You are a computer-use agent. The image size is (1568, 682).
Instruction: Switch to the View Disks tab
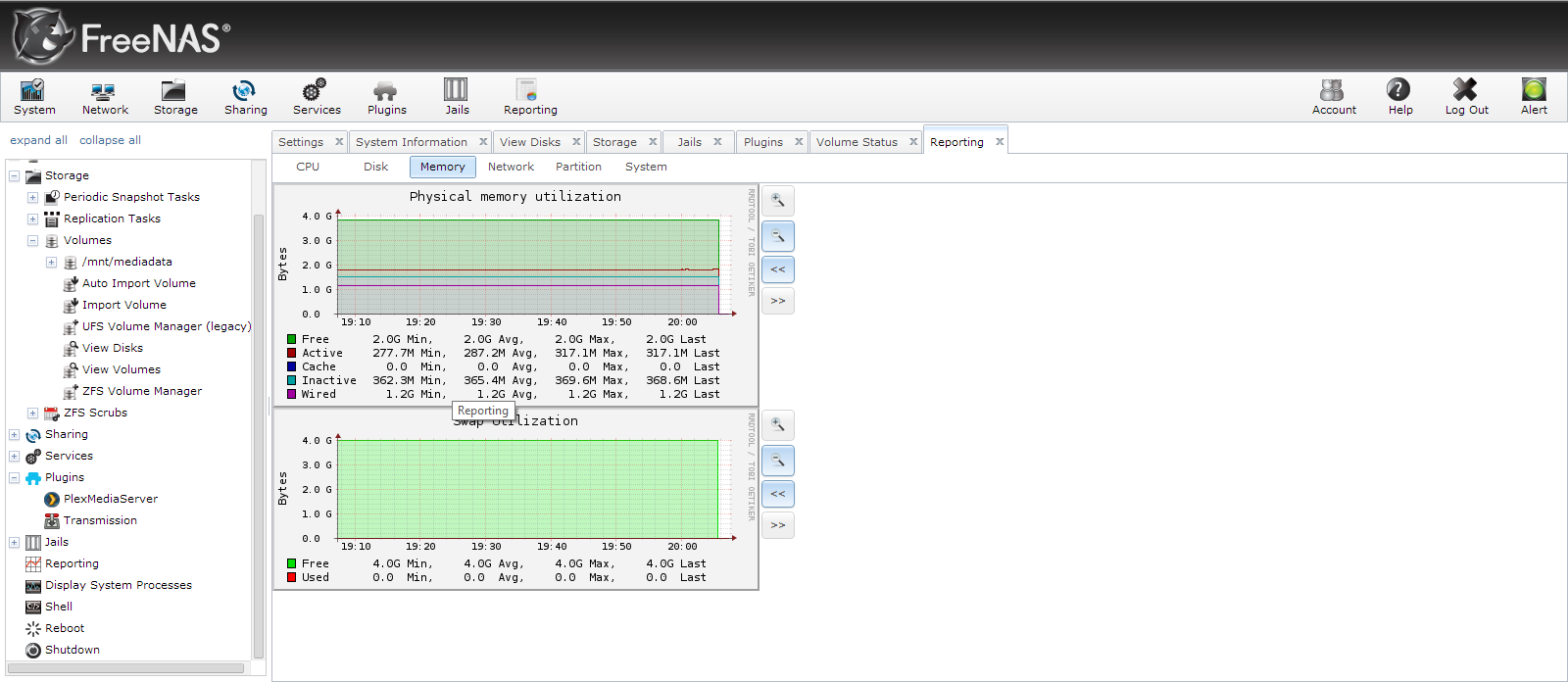530,142
